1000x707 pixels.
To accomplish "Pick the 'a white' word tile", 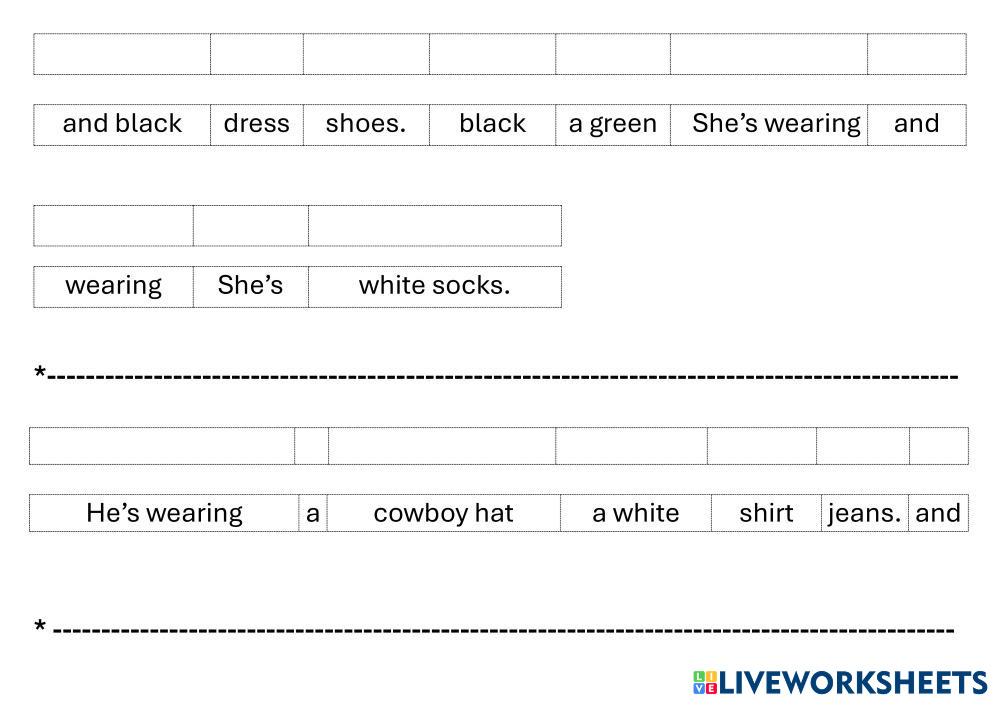I will 635,513.
